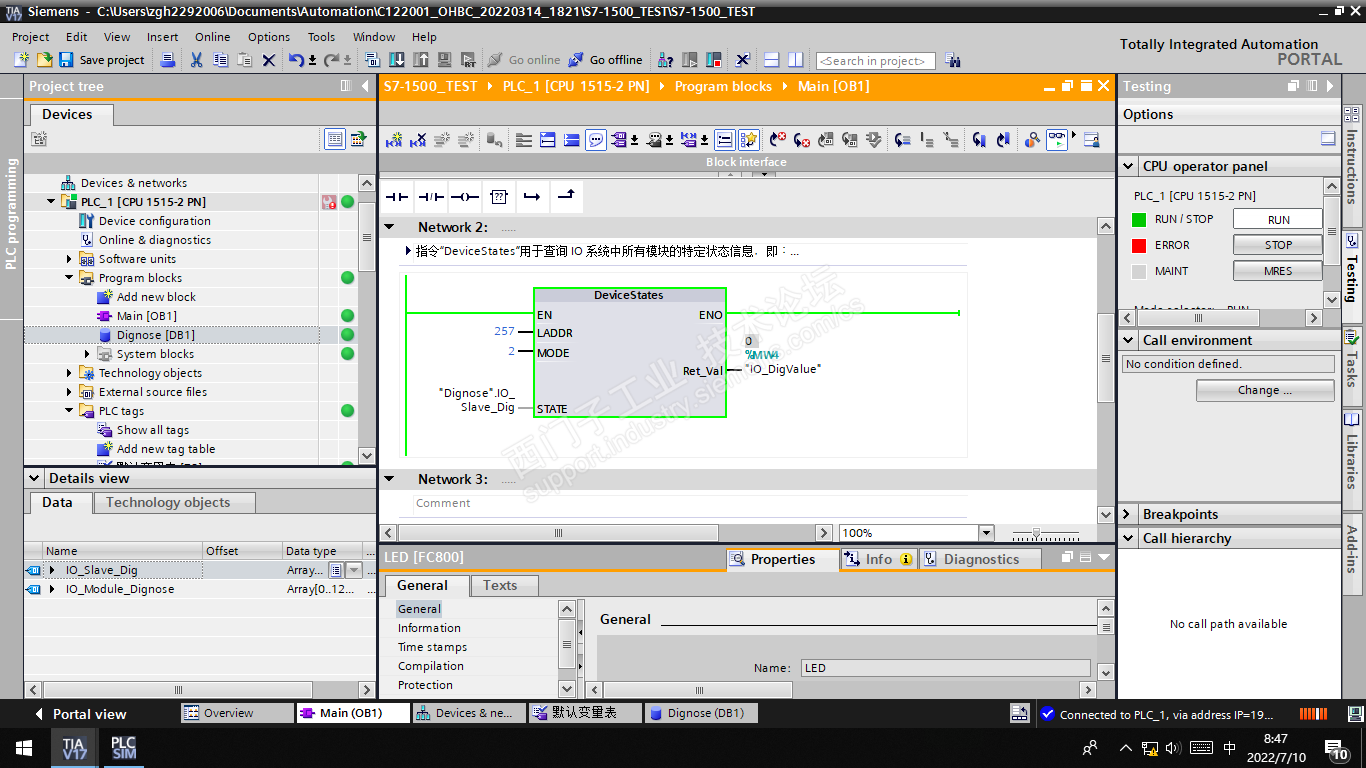1366x768 pixels.
Task: Click the Name field containing LED
Action: pos(945,668)
